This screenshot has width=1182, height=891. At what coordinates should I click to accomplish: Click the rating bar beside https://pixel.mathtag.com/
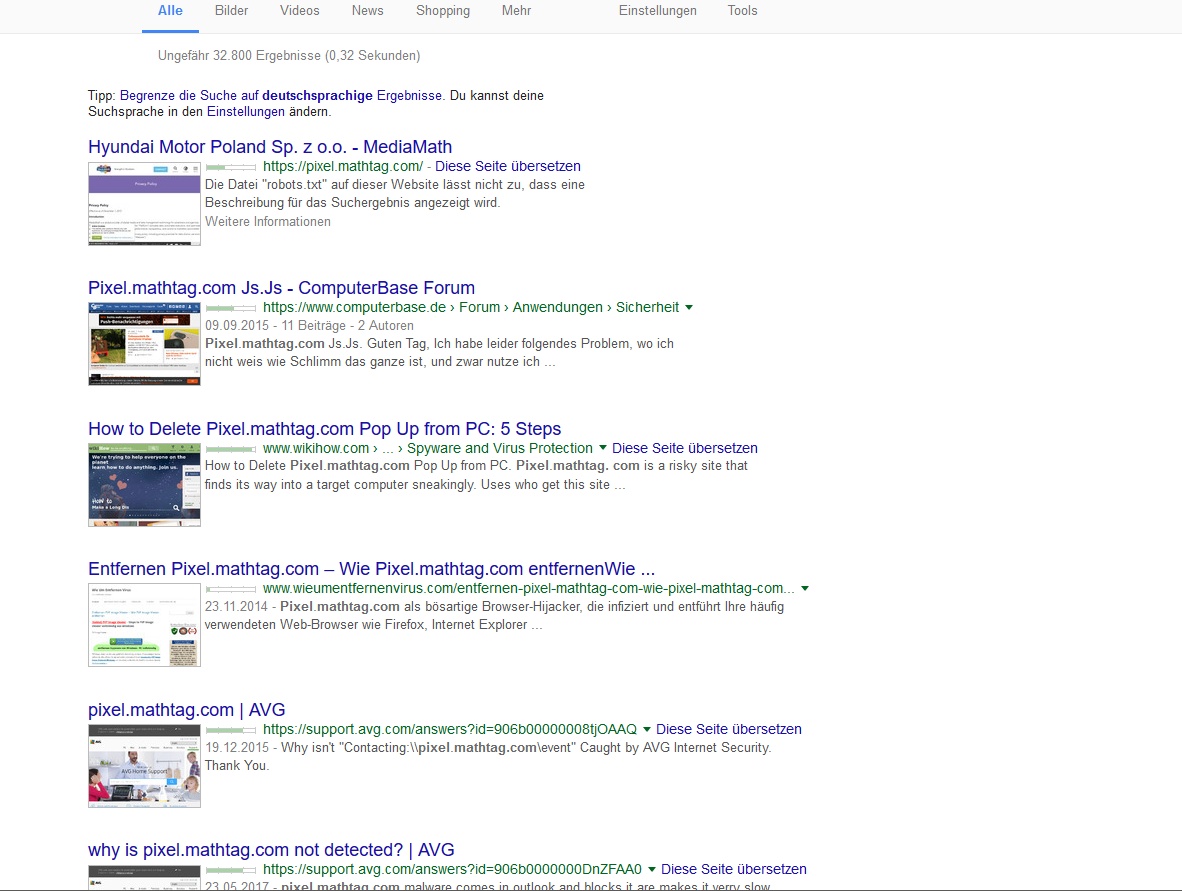coord(231,167)
